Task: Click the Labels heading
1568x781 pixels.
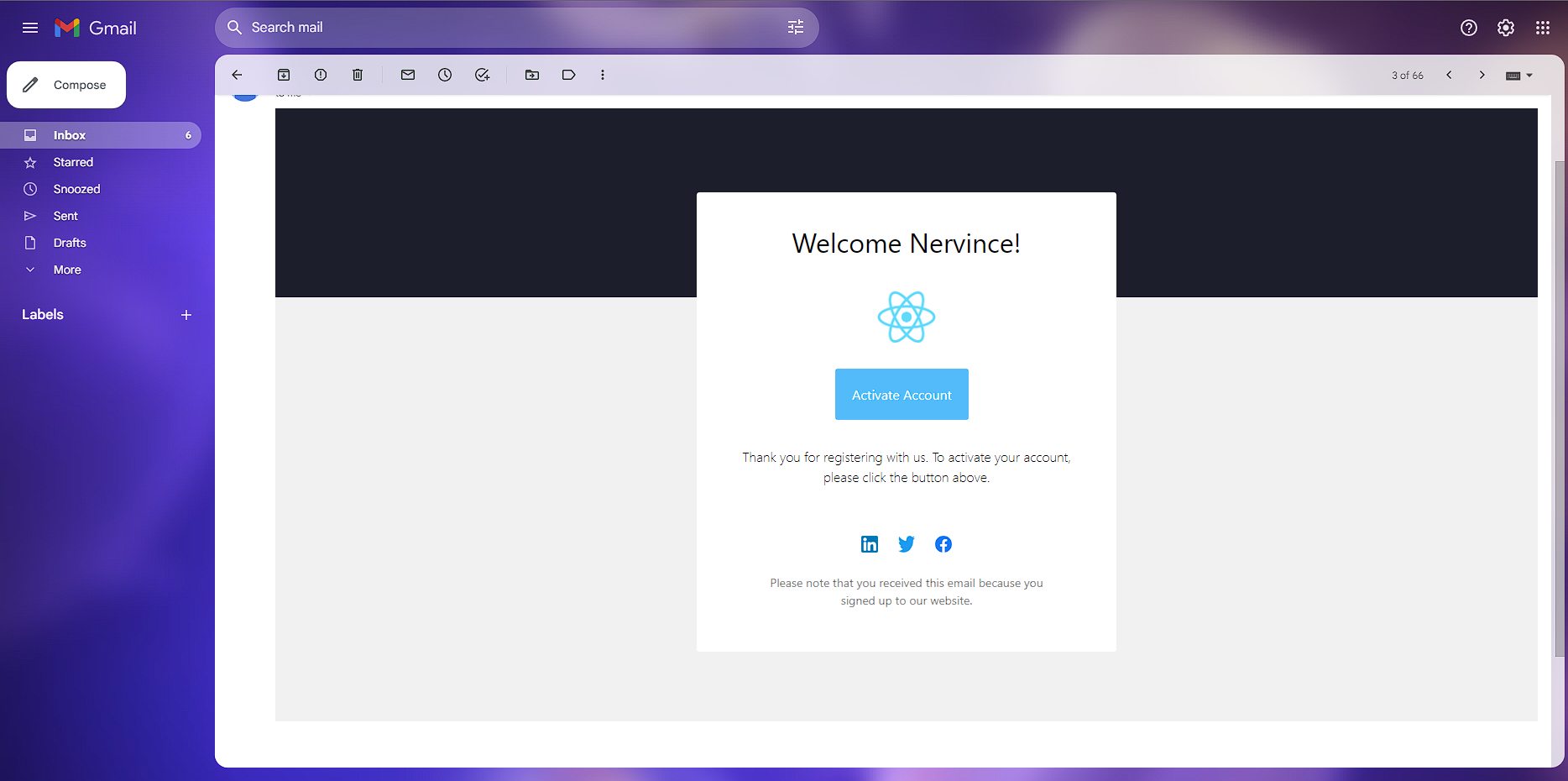Action: pyautogui.click(x=43, y=315)
